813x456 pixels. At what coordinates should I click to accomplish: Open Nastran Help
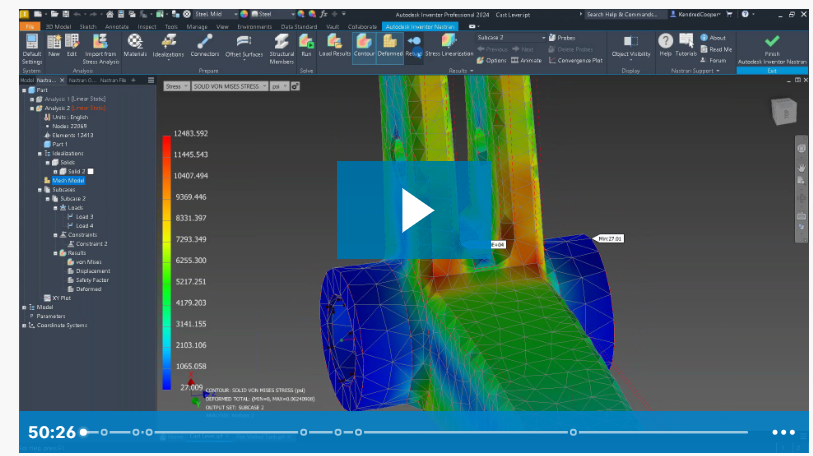[x=665, y=46]
